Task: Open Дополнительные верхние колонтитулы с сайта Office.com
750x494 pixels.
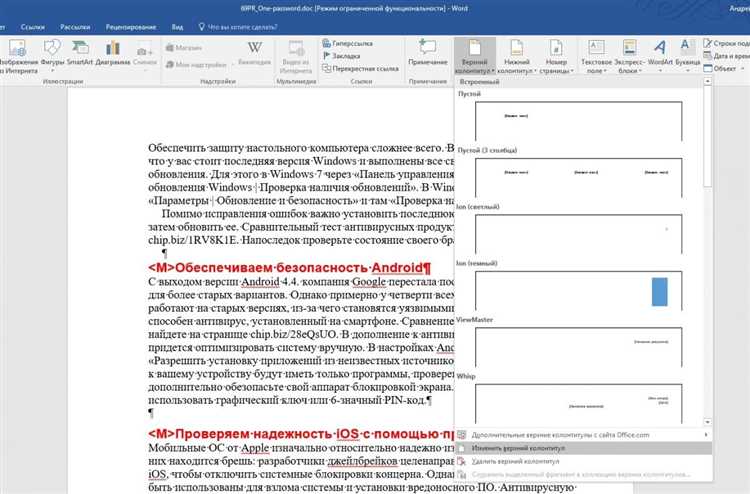Action: coord(583,435)
